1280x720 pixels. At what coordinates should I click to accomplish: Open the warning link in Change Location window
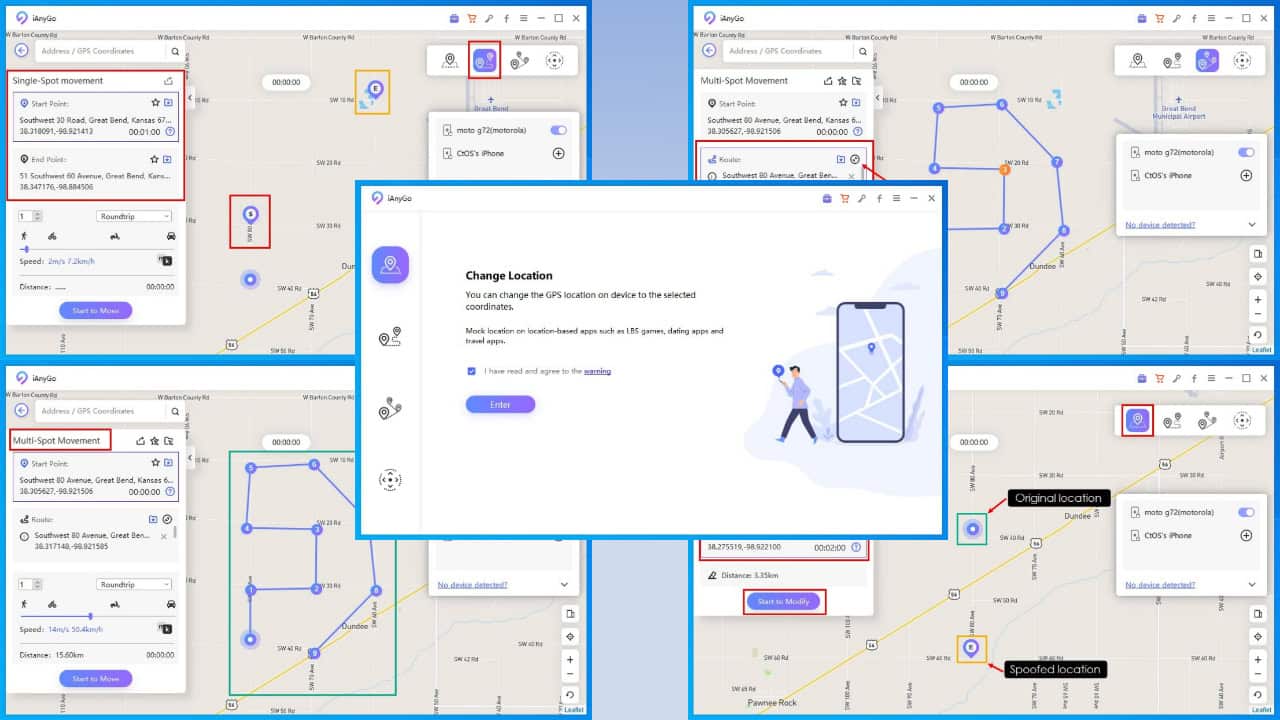click(x=597, y=371)
